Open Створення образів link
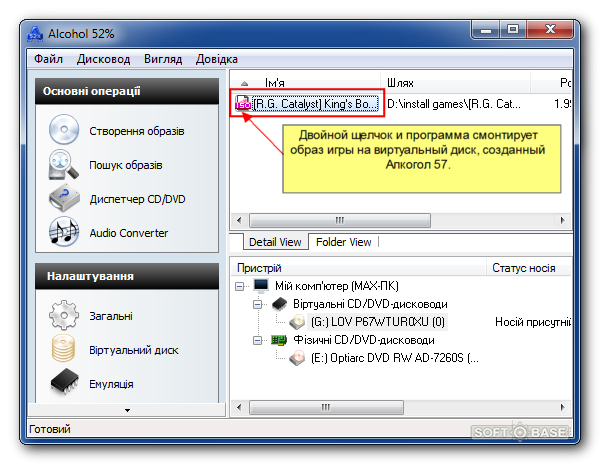The width and height of the screenshot is (600, 464). coord(137,131)
